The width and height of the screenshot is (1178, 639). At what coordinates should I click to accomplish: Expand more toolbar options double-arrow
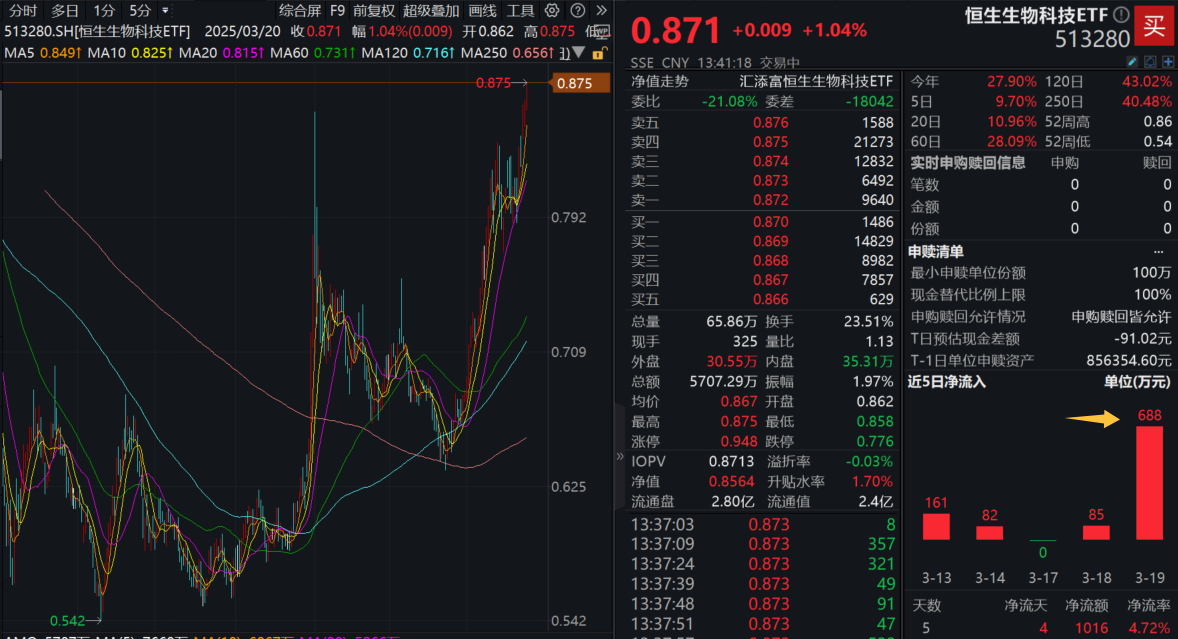[602, 11]
